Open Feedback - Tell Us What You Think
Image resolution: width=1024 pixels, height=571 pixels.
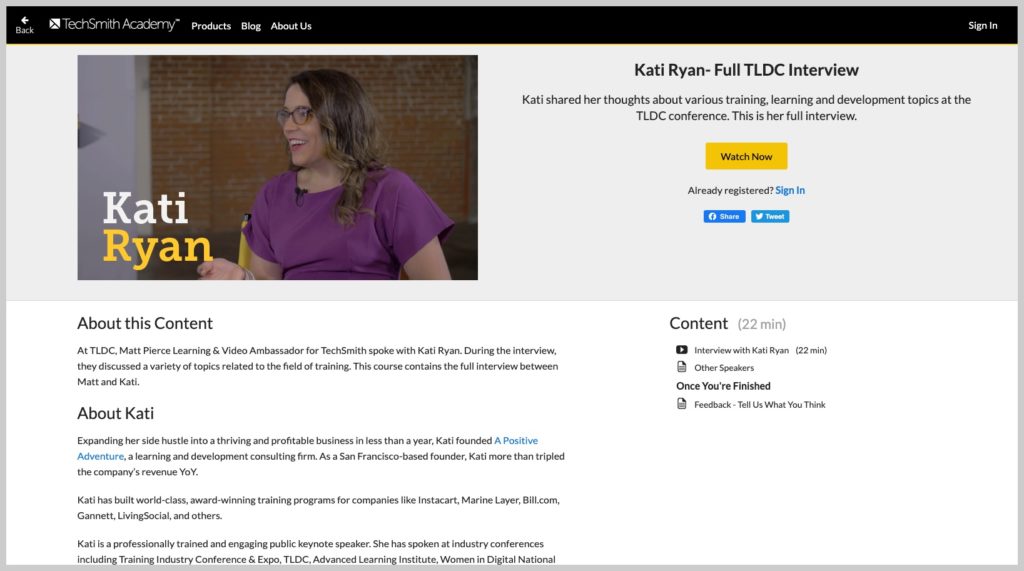pos(760,405)
